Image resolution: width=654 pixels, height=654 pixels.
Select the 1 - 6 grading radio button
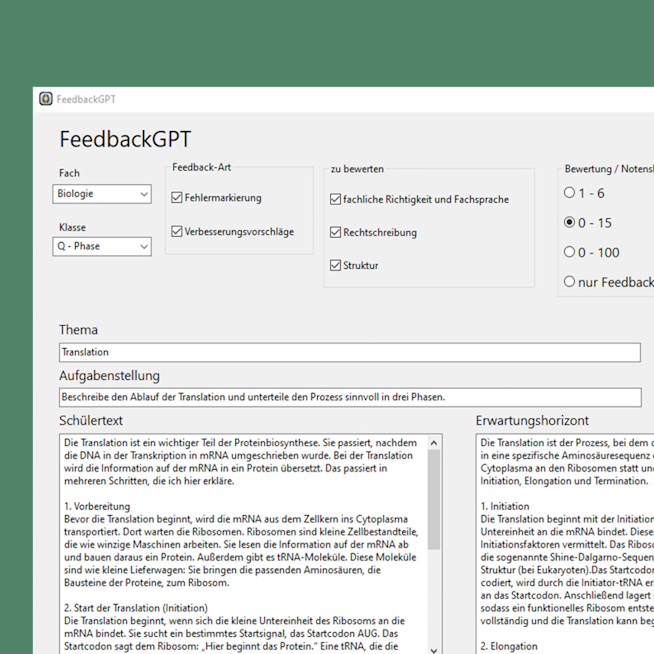569,193
